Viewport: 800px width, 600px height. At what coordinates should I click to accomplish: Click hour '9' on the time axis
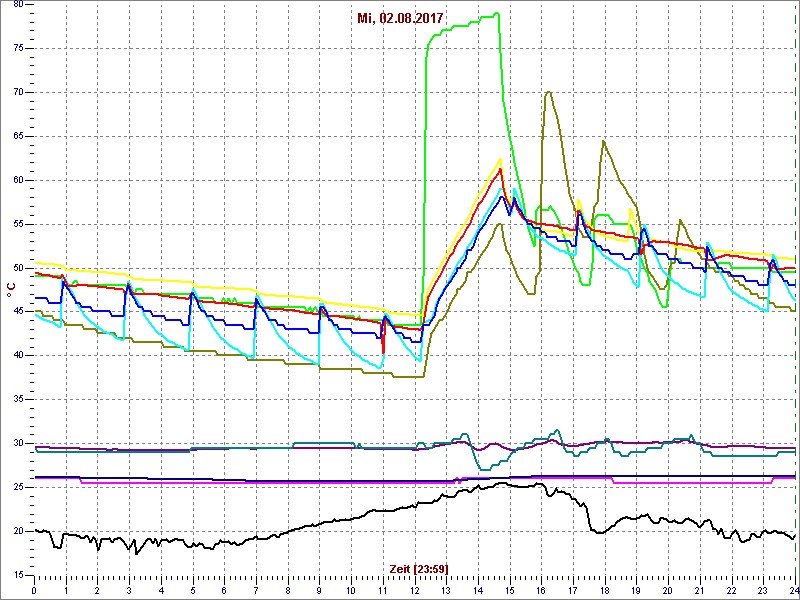pos(319,590)
